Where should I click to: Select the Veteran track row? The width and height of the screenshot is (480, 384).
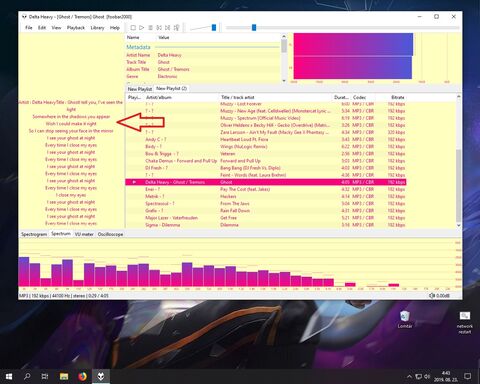pos(266,154)
